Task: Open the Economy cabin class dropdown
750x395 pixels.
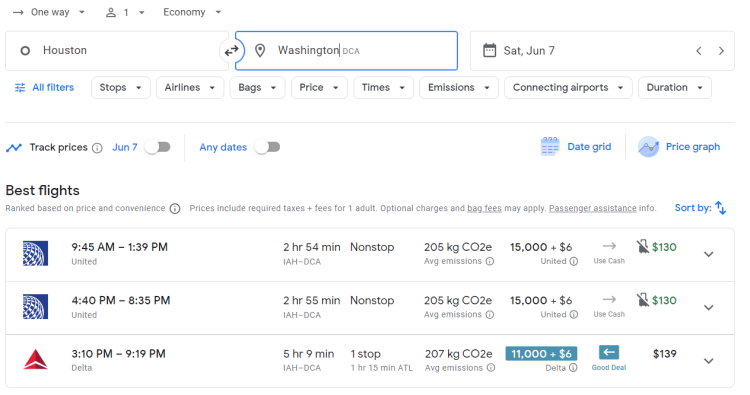Action: point(192,12)
